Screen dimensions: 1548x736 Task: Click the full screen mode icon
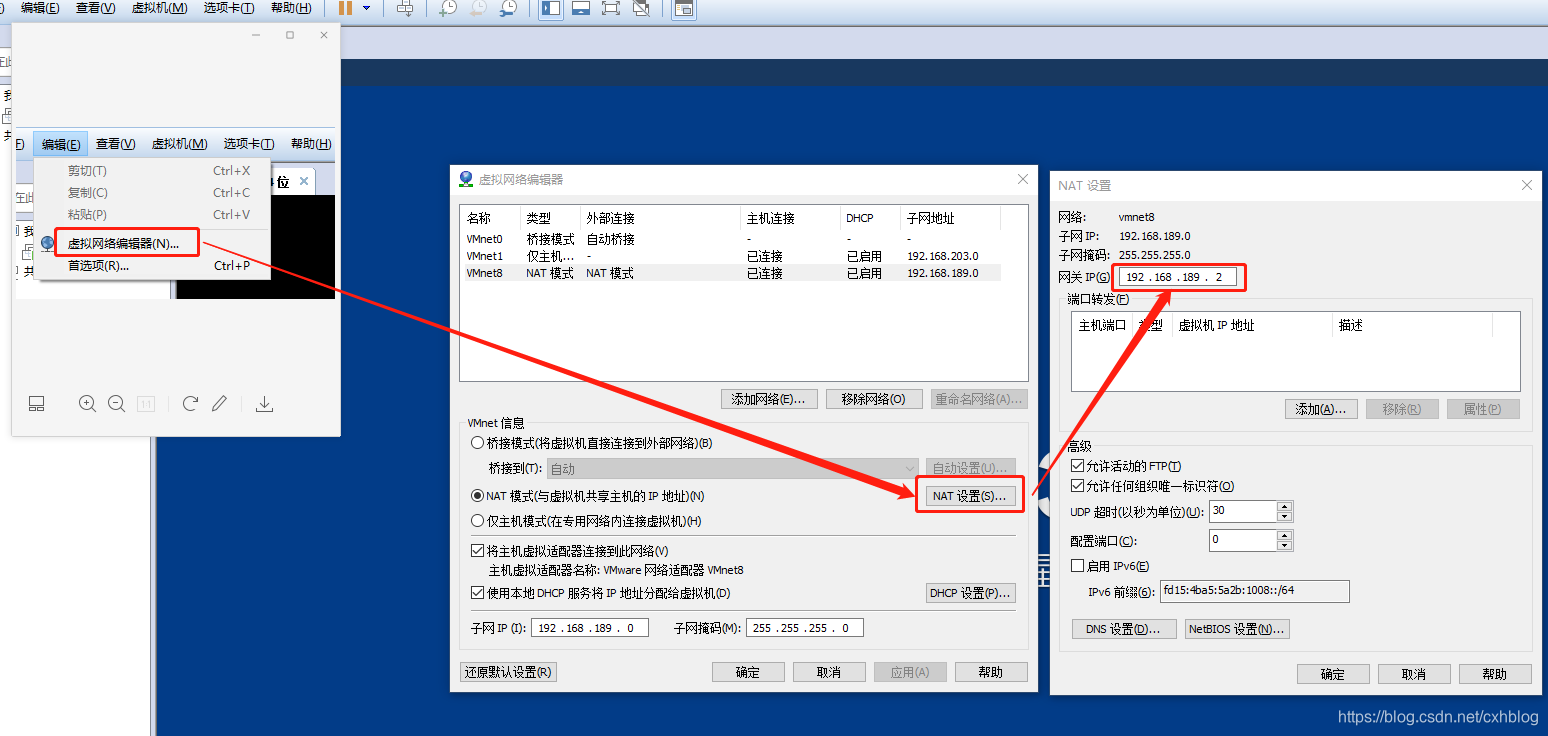[x=612, y=8]
